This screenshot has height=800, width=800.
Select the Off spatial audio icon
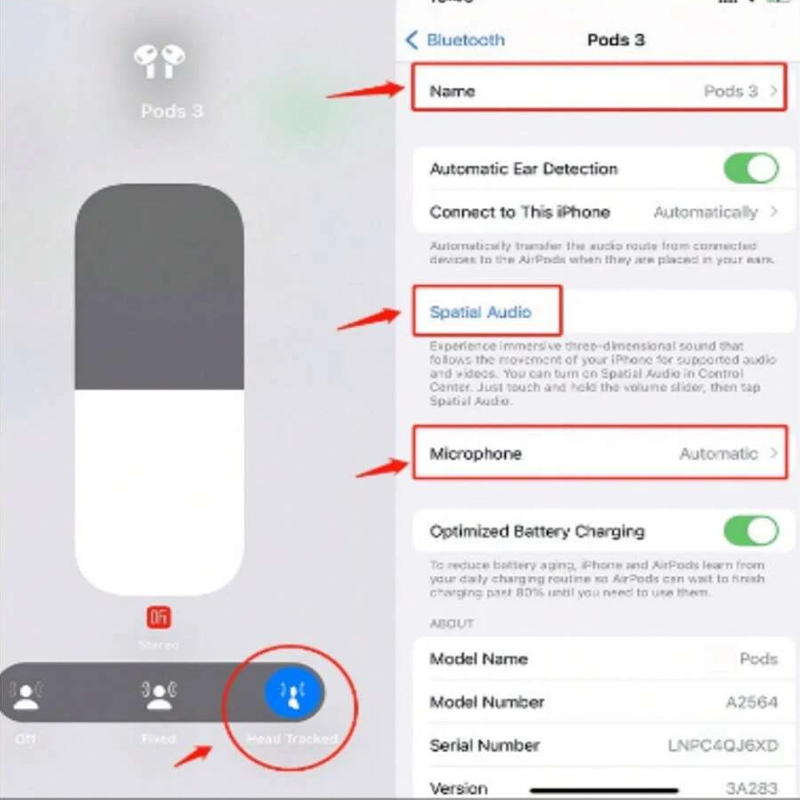pos(26,694)
